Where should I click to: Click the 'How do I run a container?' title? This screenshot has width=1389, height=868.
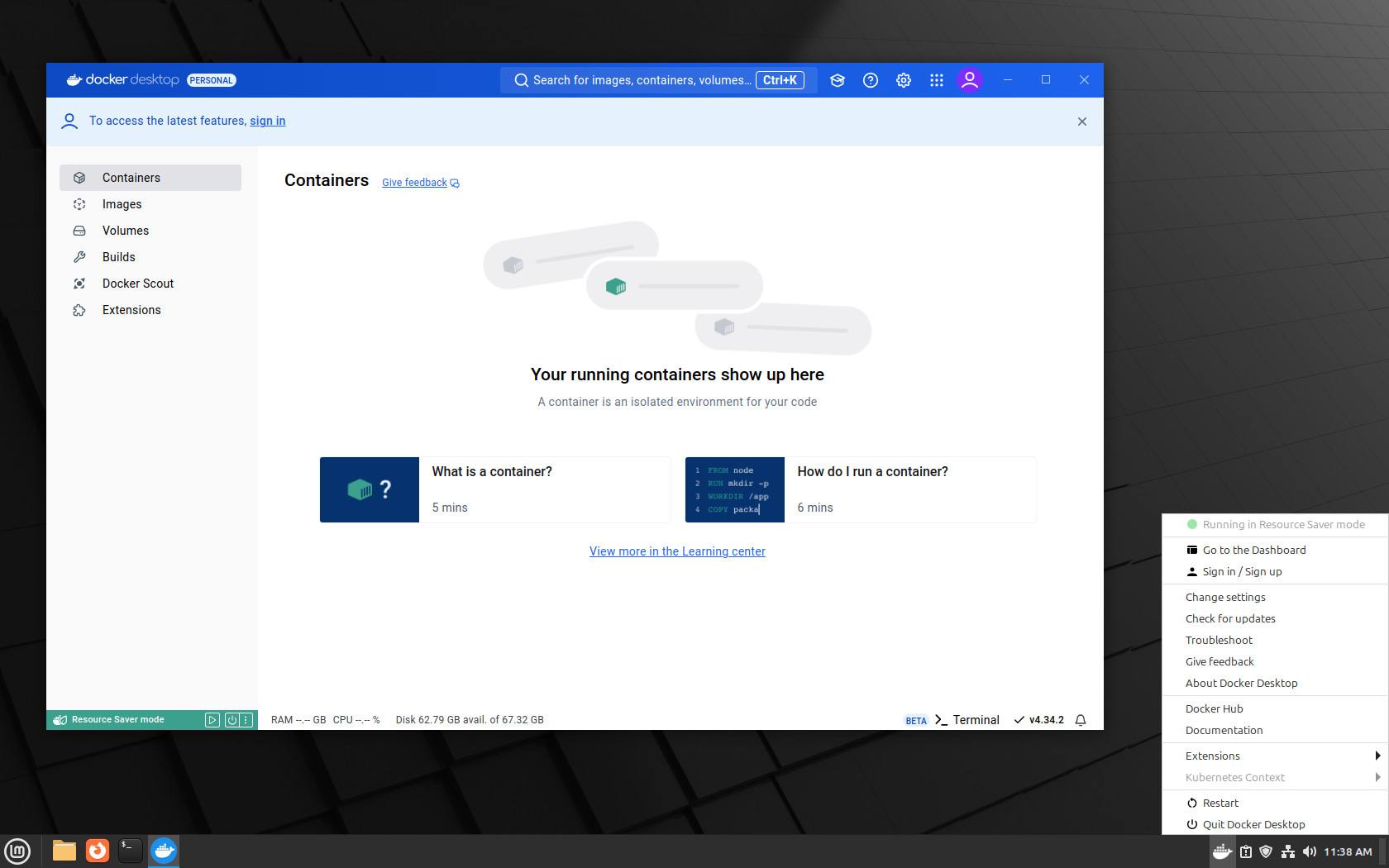[873, 471]
